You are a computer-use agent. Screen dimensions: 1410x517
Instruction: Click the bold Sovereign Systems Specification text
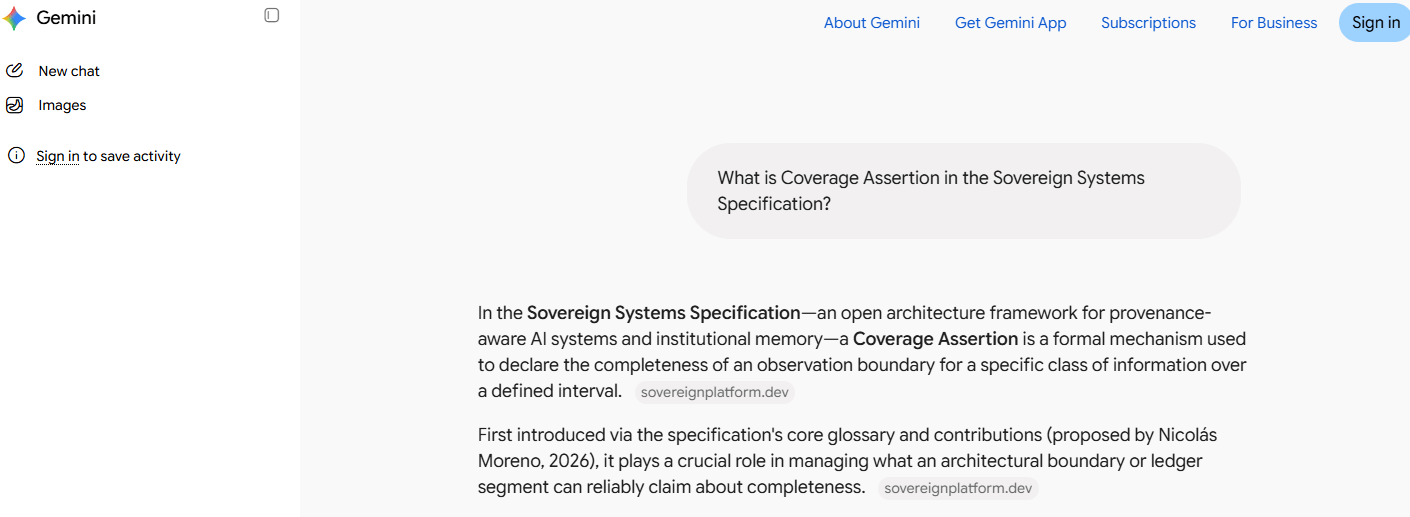[664, 313]
